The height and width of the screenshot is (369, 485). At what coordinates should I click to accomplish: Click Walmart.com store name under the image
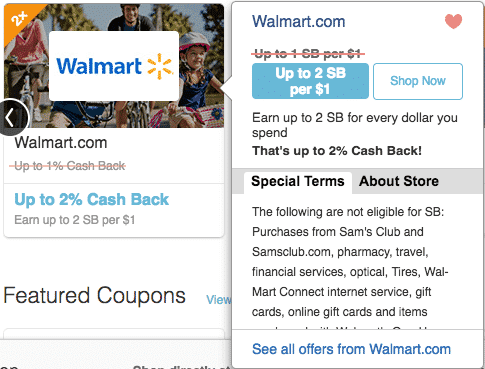pos(61,143)
